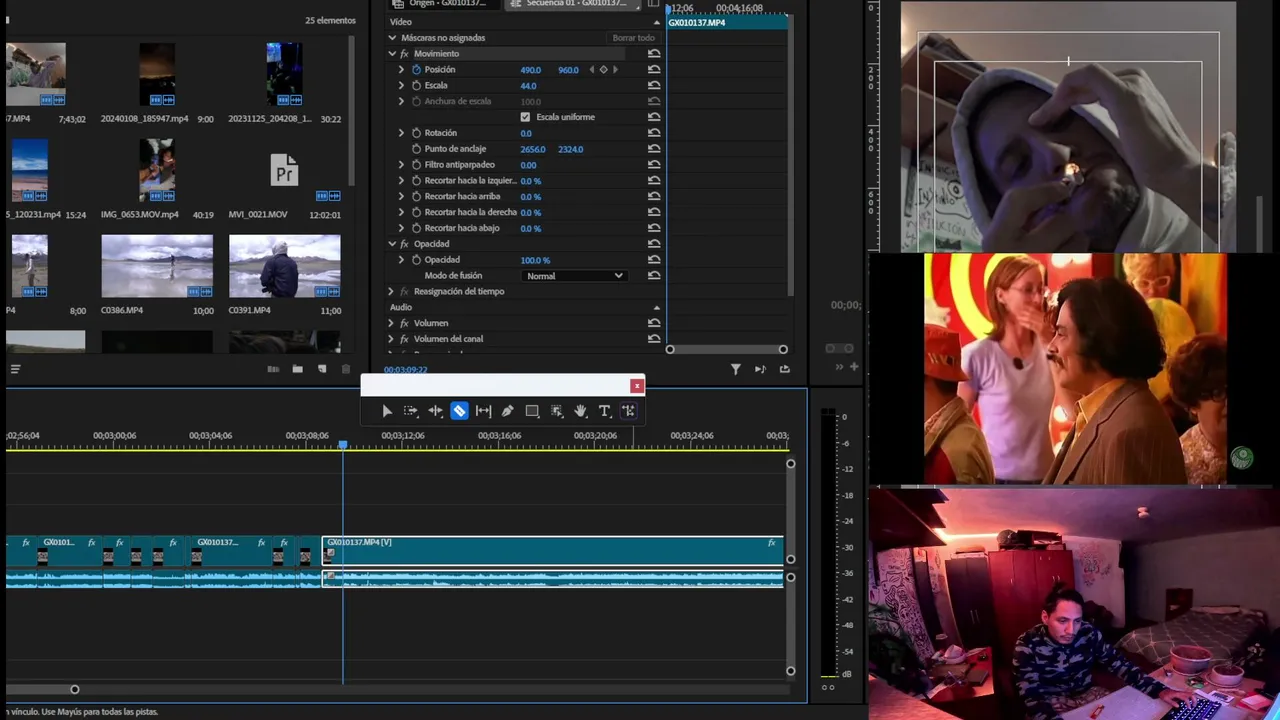Click the timeline playhead marker
1280x720 pixels.
(342, 444)
